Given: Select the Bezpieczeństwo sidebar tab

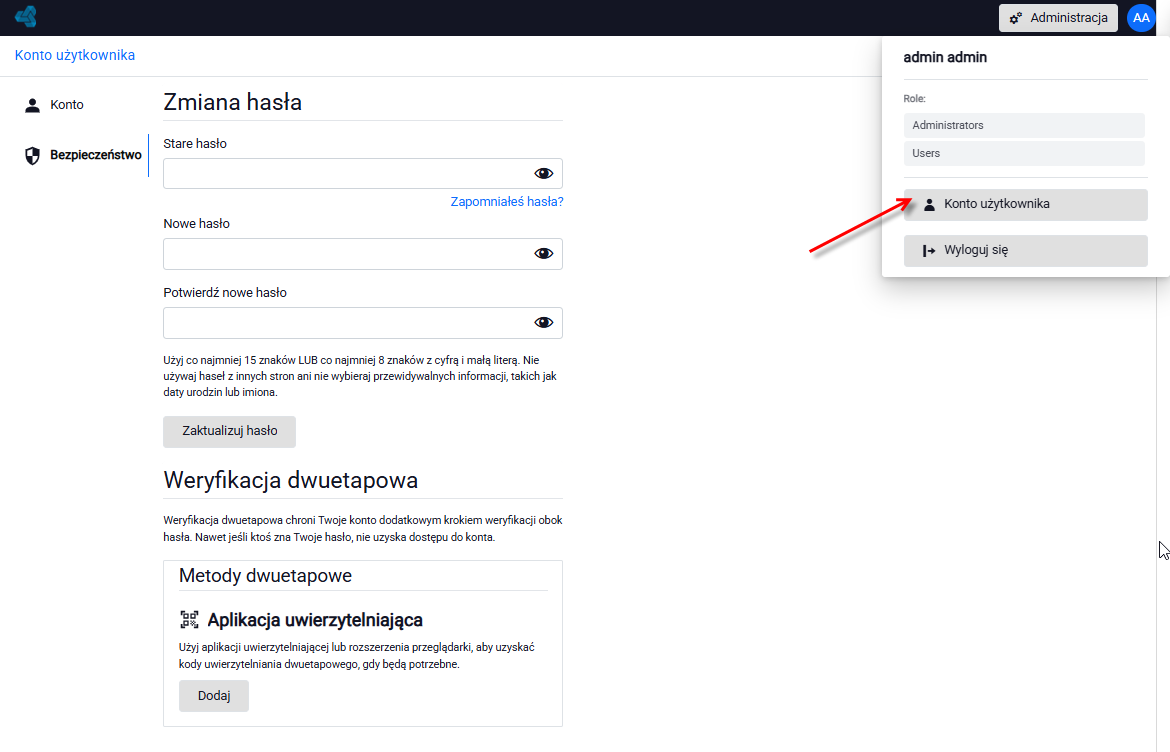Looking at the screenshot, I should tap(82, 155).
